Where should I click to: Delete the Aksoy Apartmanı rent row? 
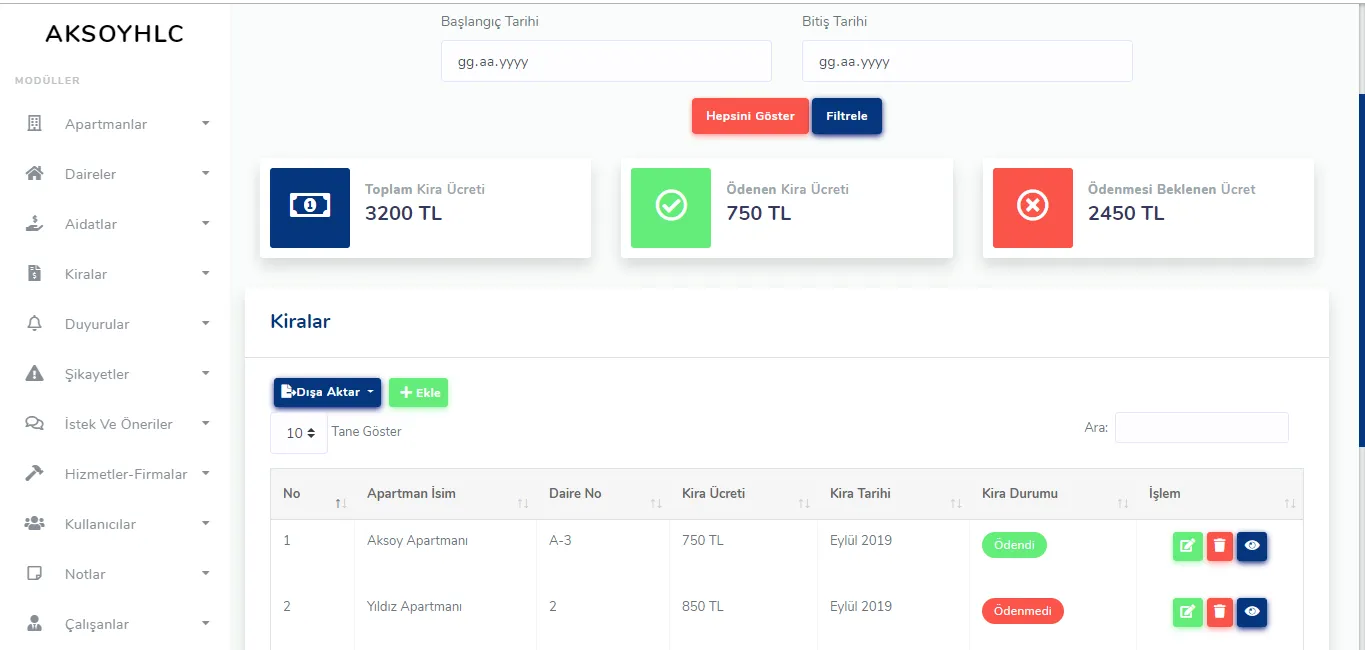point(1220,546)
